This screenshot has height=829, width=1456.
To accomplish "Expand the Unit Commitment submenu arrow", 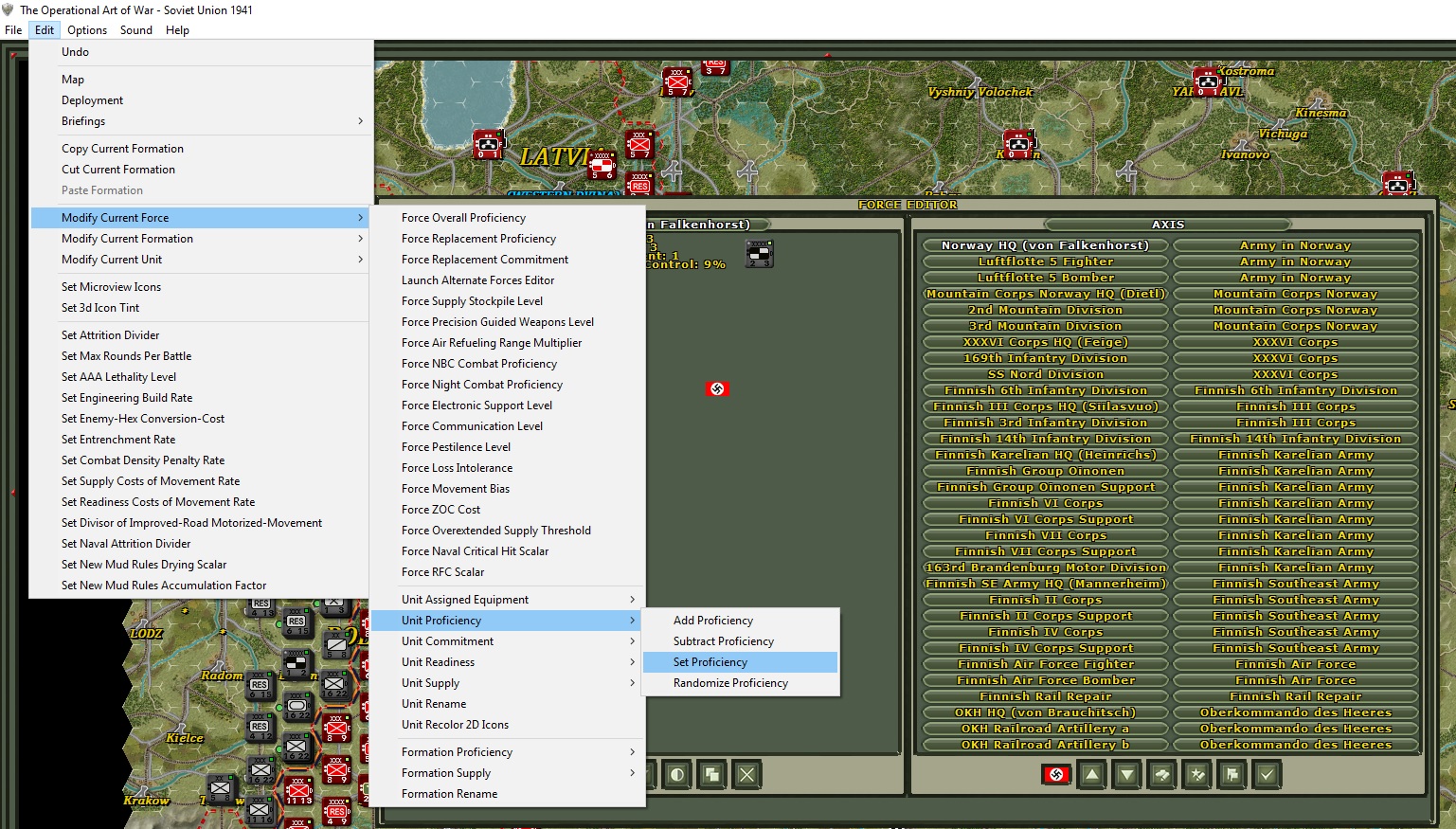I will (632, 641).
